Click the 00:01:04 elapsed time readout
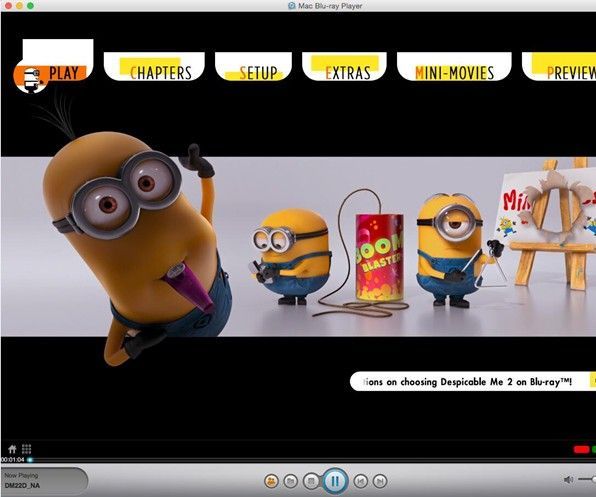 [13, 460]
